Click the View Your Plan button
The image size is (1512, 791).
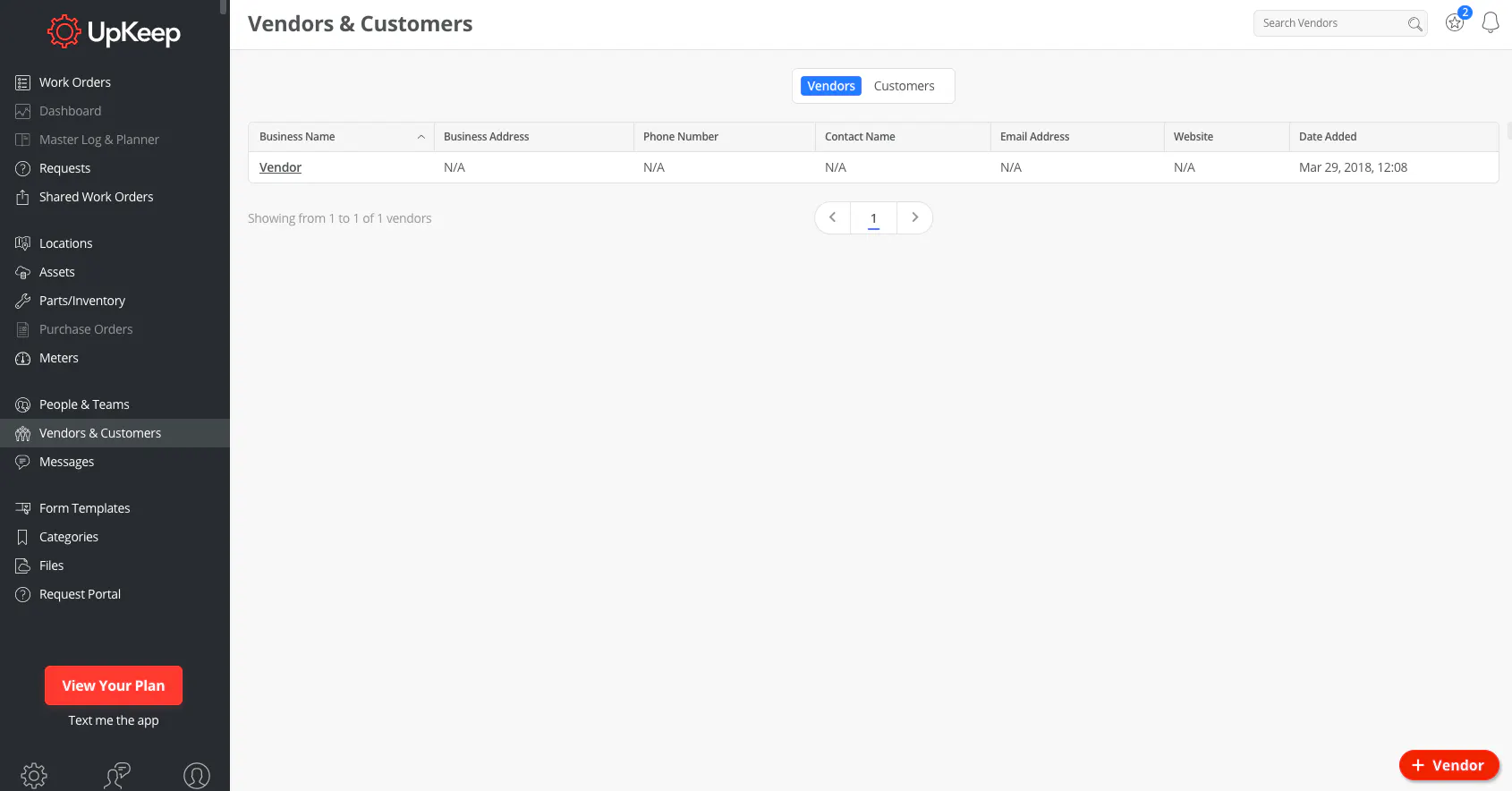114,685
